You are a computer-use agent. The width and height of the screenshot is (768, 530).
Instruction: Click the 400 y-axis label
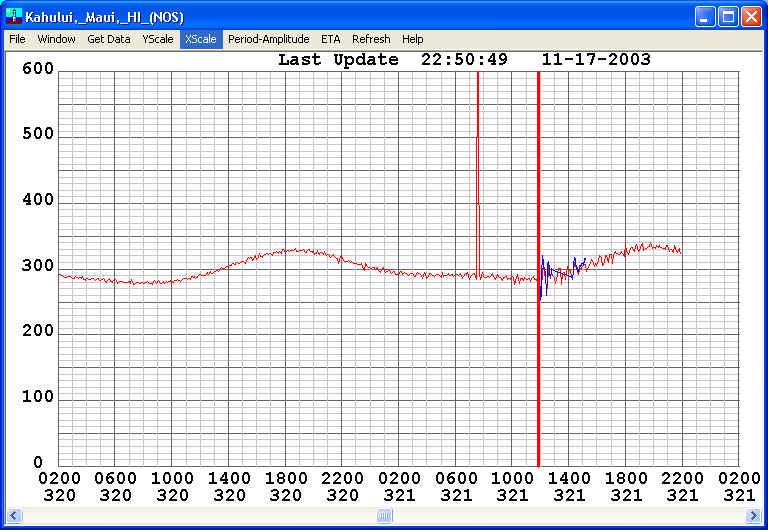pos(38,200)
